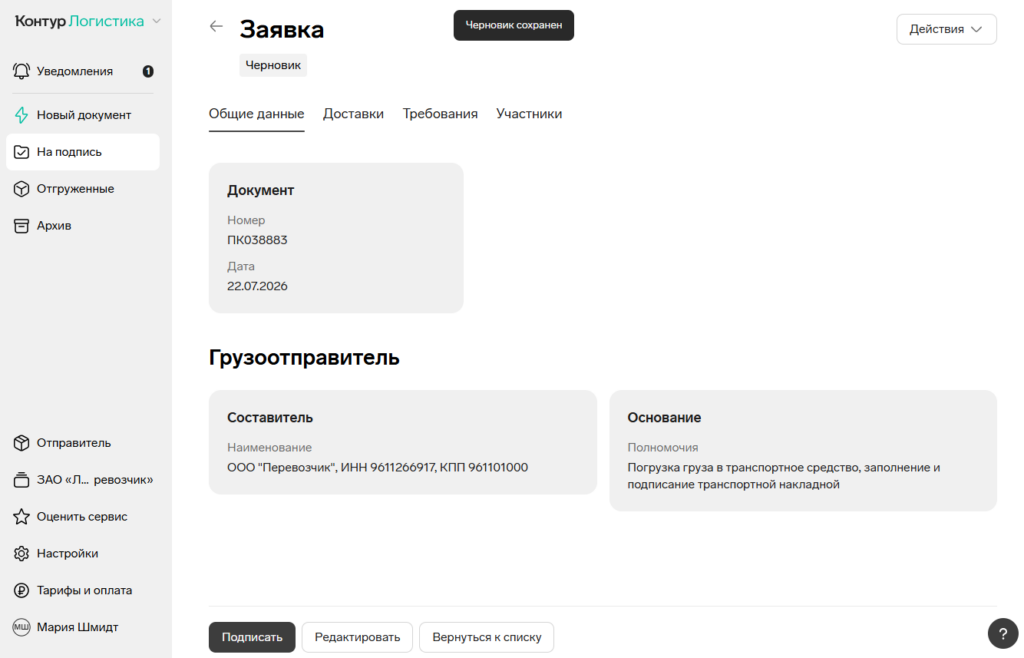Click the Тарифы и оплата ruble icon
This screenshot has width=1024, height=658.
point(22,590)
